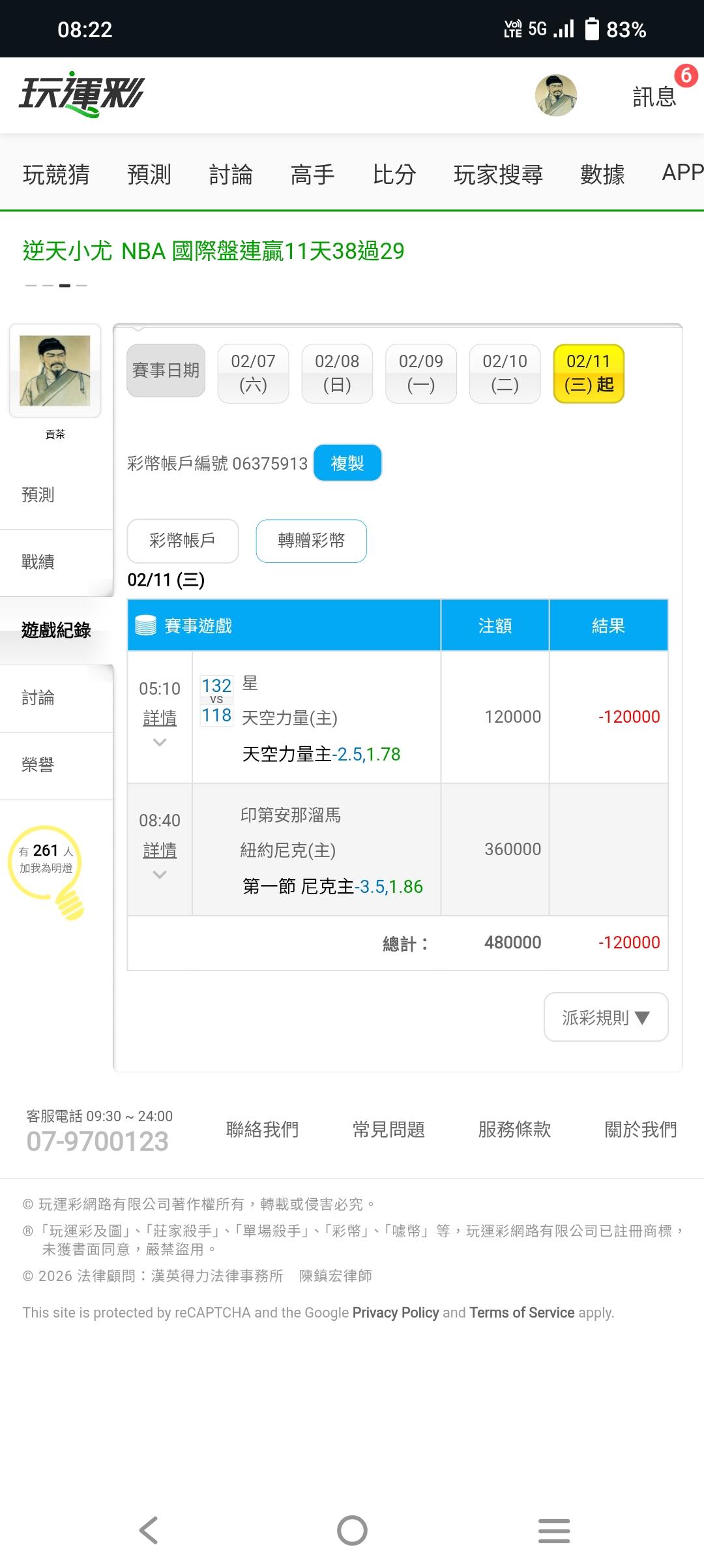The image size is (704, 1568).
Task: Select the 02/10 (二) date
Action: (x=505, y=373)
